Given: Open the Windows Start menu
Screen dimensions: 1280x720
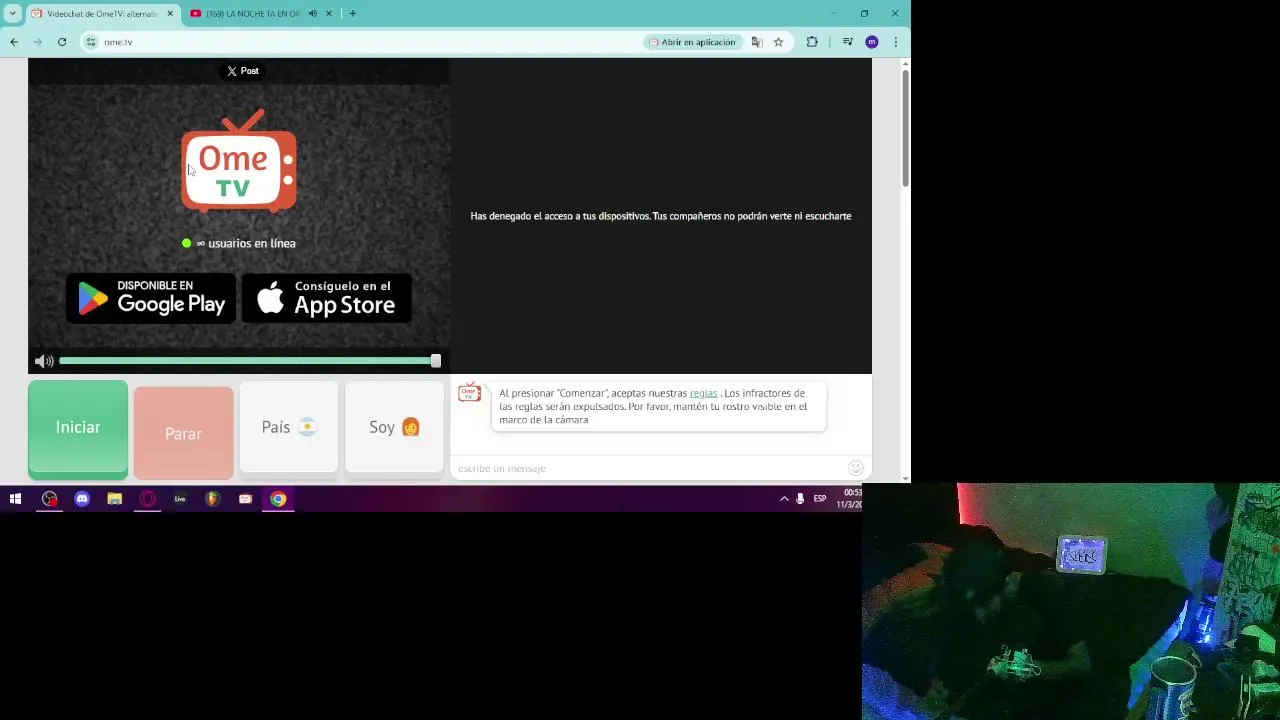Looking at the screenshot, I should click(15, 499).
